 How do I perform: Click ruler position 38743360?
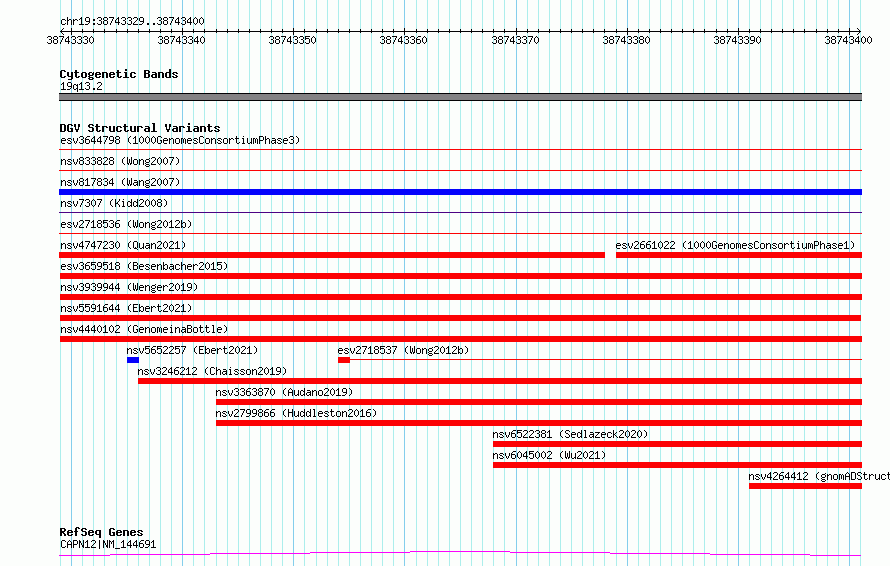(x=404, y=40)
